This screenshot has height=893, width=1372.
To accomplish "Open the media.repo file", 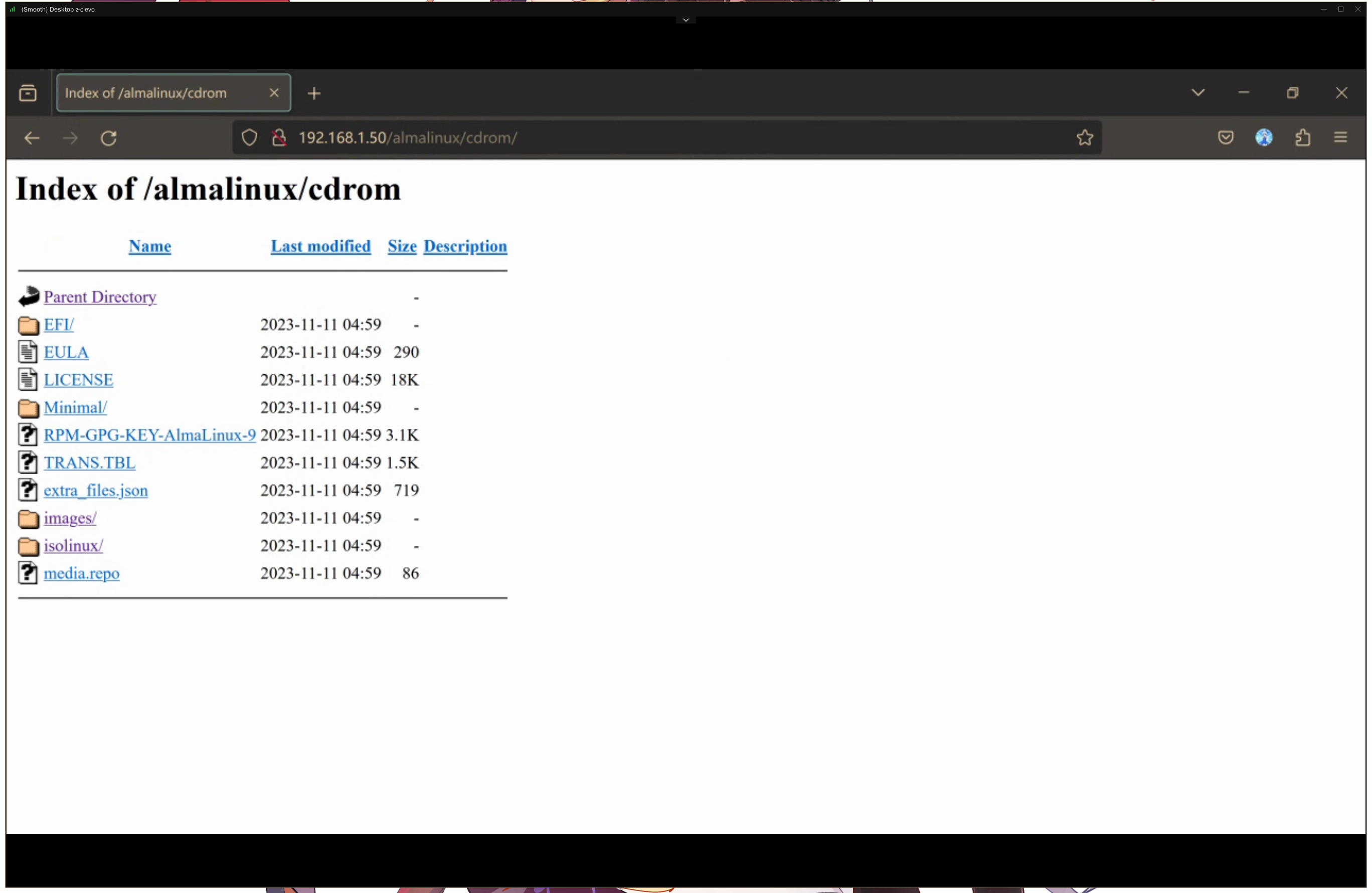I will pyautogui.click(x=81, y=573).
